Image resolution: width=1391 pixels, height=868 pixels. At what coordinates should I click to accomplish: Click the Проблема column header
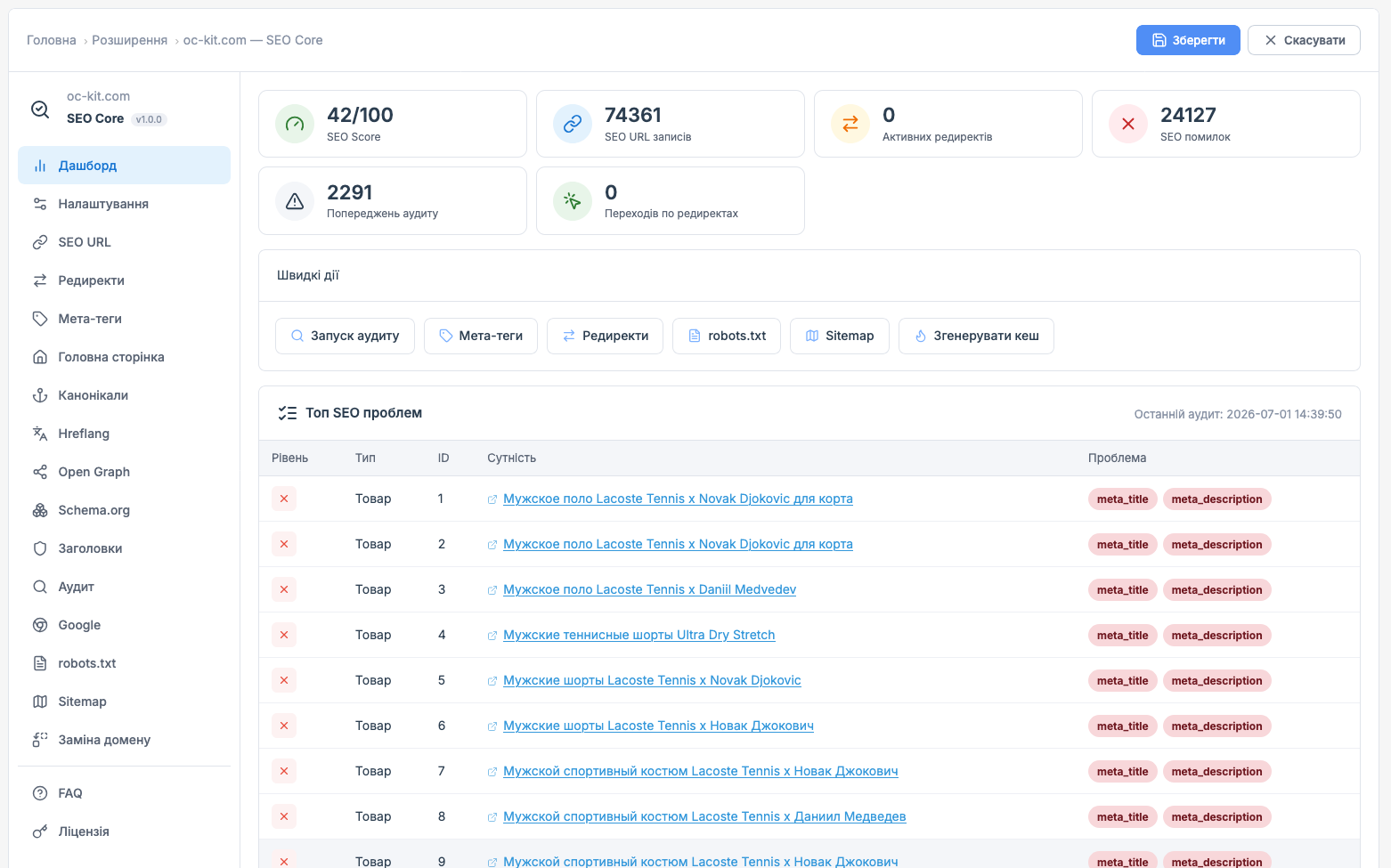point(1117,458)
